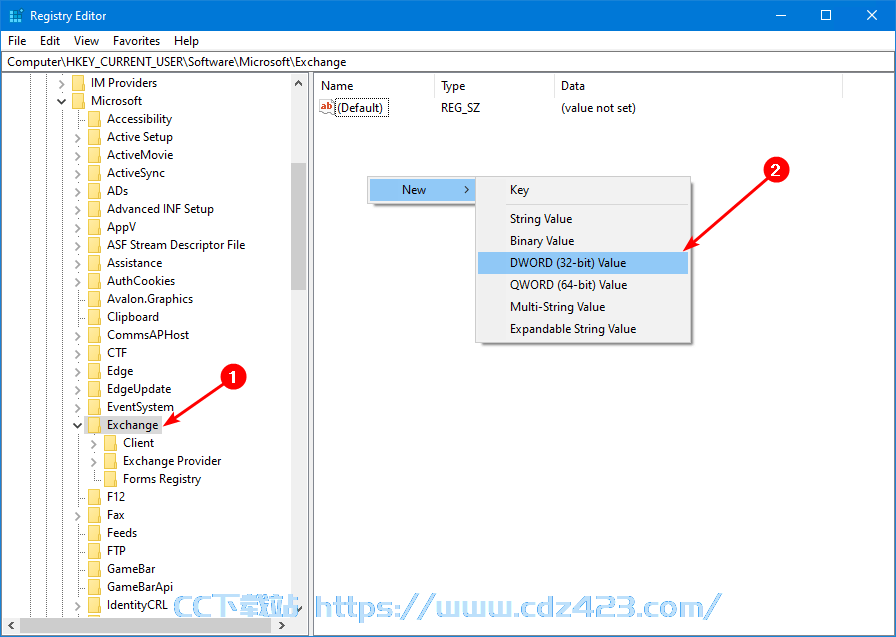This screenshot has width=896, height=637.
Task: Click the GameBar folder icon
Action: pos(95,569)
